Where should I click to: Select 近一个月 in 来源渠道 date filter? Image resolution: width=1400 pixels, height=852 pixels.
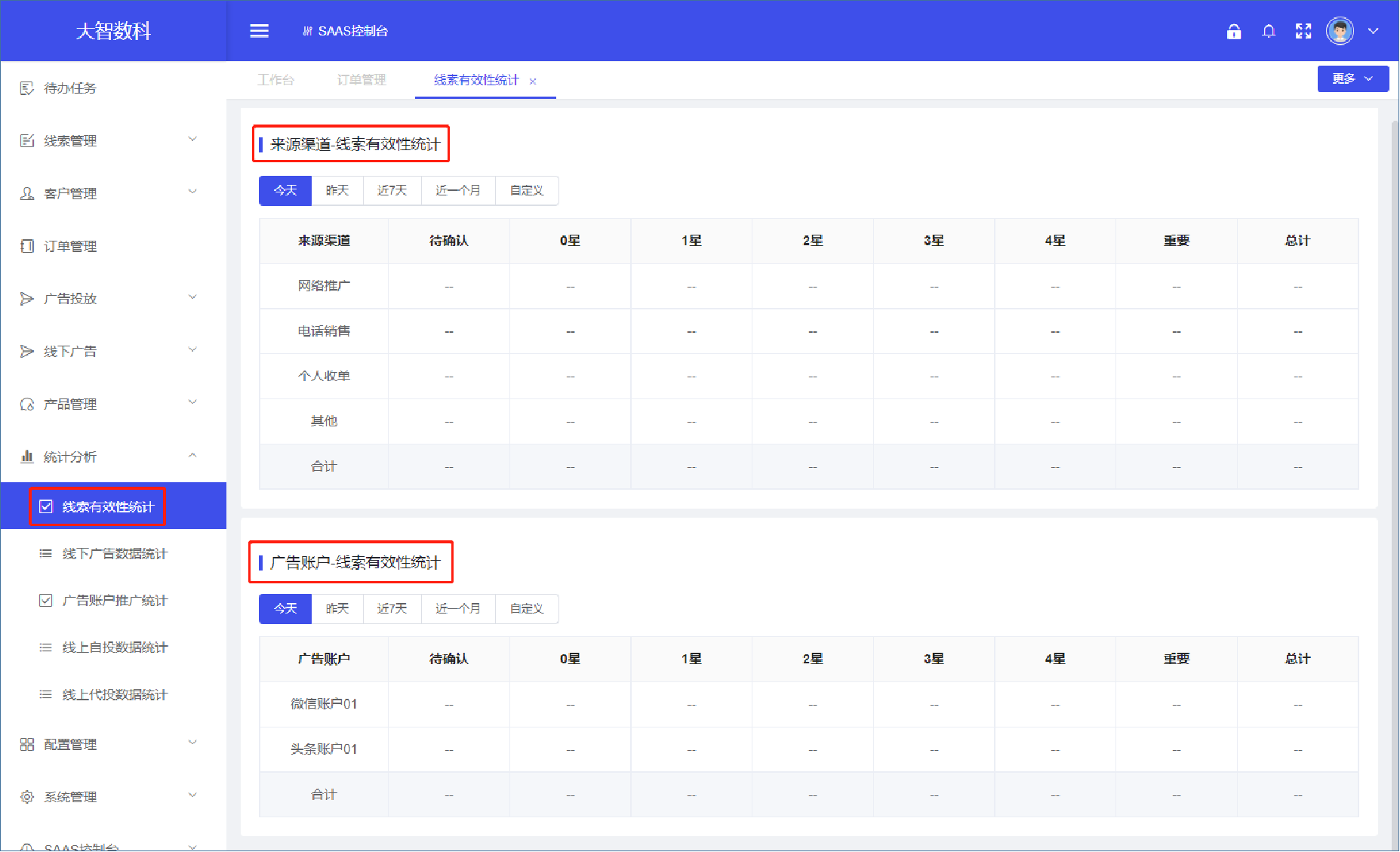(x=458, y=191)
